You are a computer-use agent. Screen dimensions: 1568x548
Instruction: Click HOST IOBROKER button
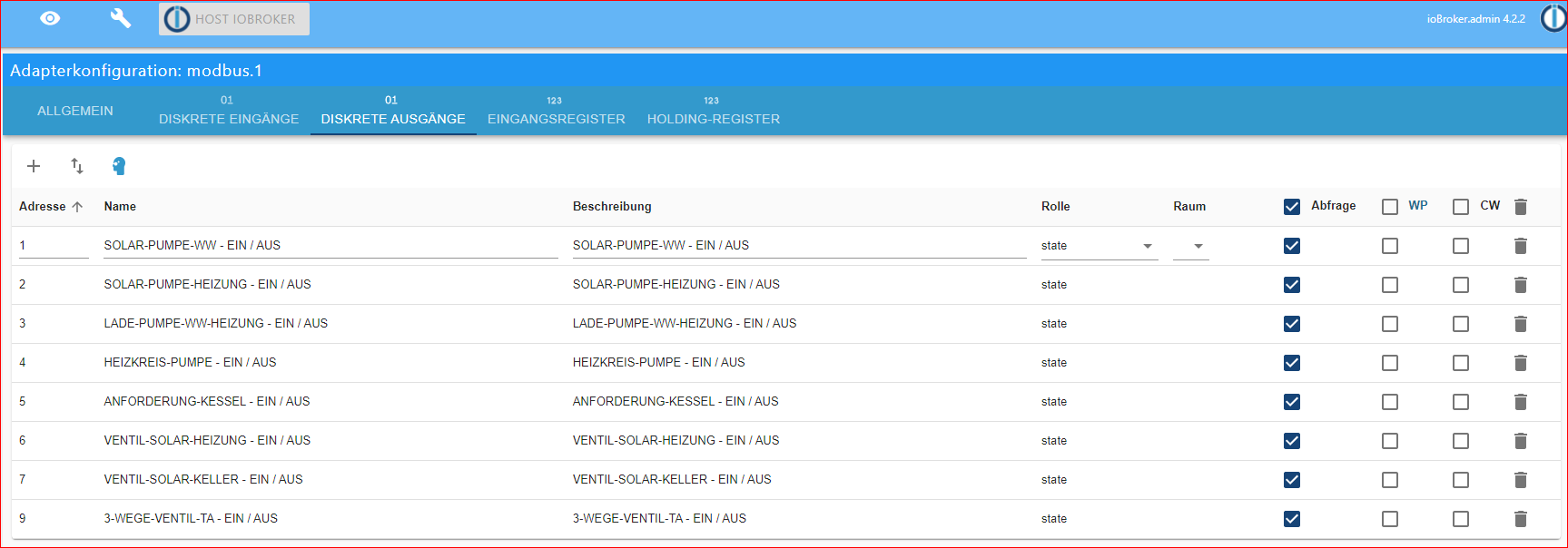pyautogui.click(x=234, y=19)
